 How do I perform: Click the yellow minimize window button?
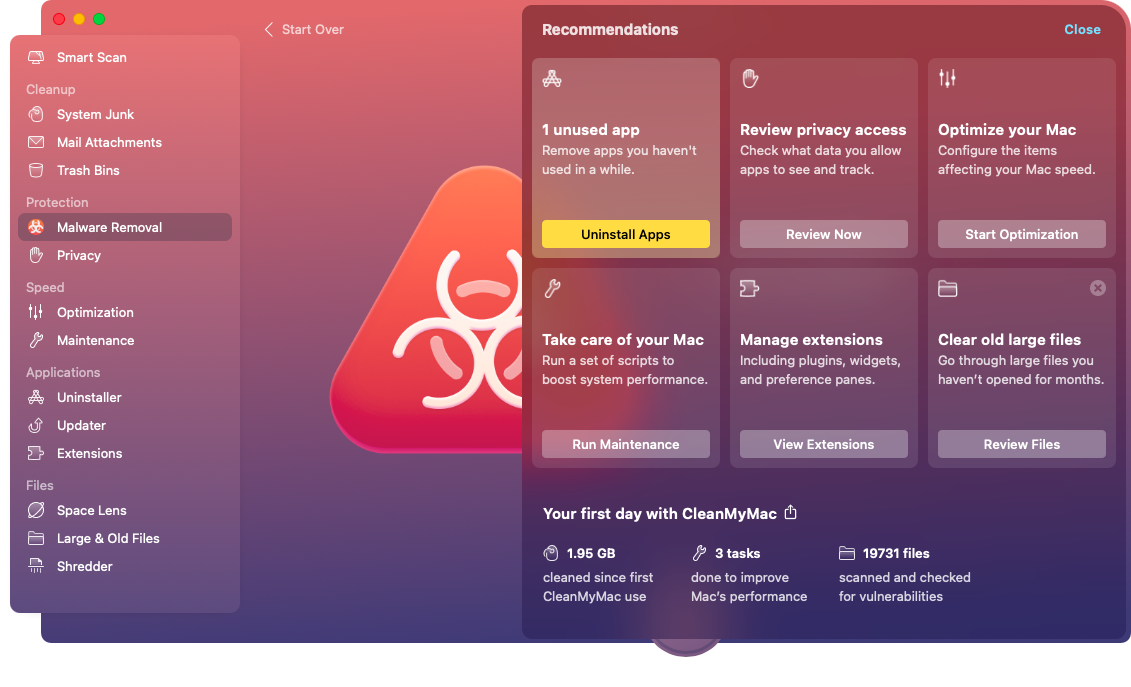pos(79,19)
